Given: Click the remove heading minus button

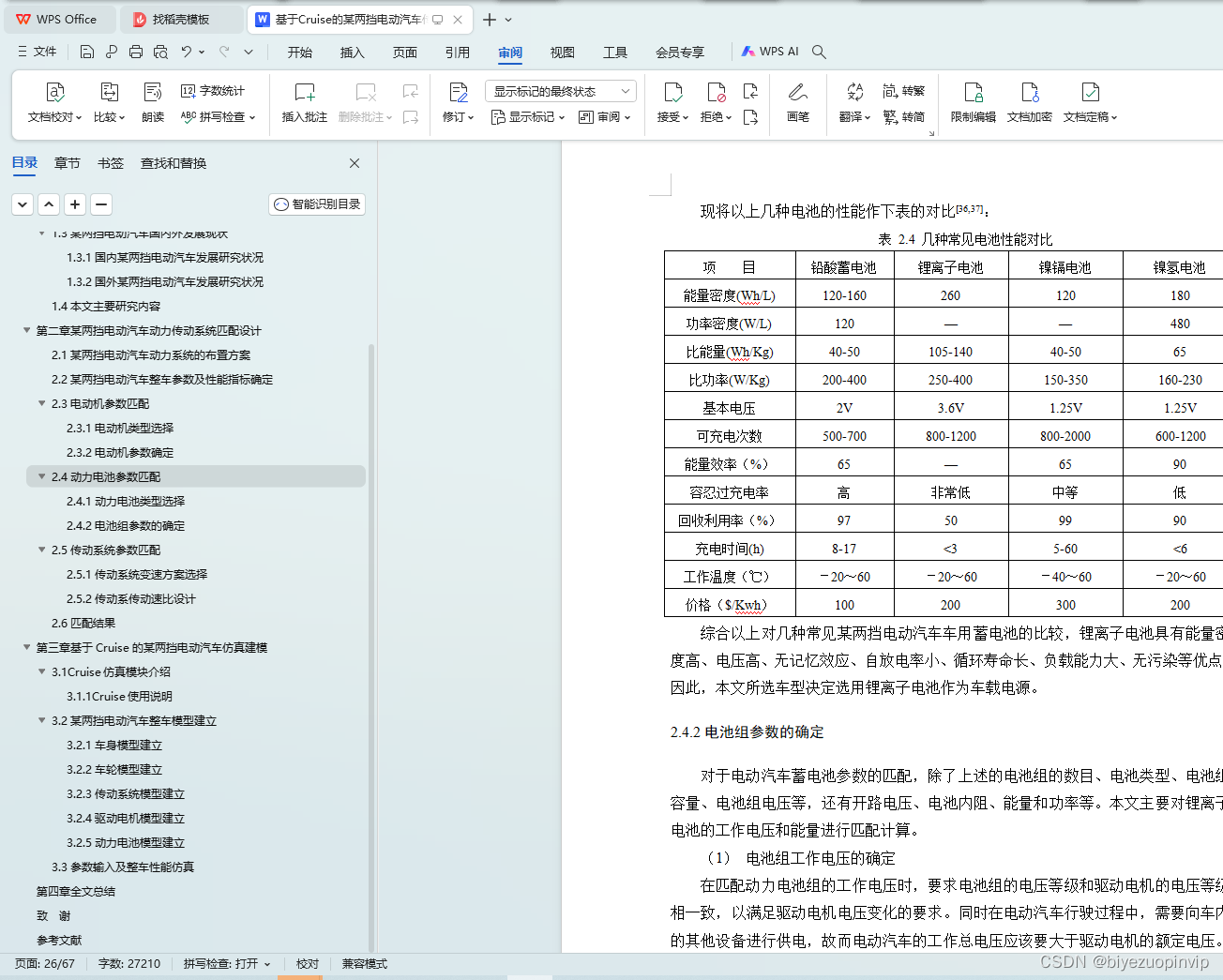Looking at the screenshot, I should 102,204.
